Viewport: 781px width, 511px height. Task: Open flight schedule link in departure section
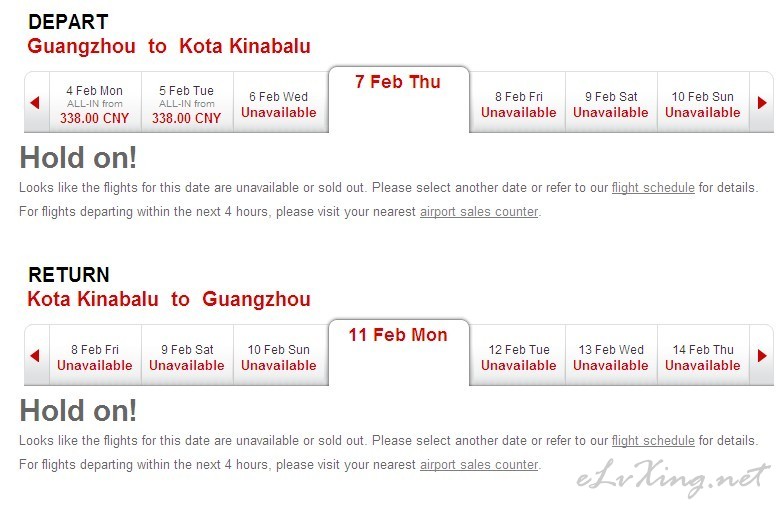[653, 188]
